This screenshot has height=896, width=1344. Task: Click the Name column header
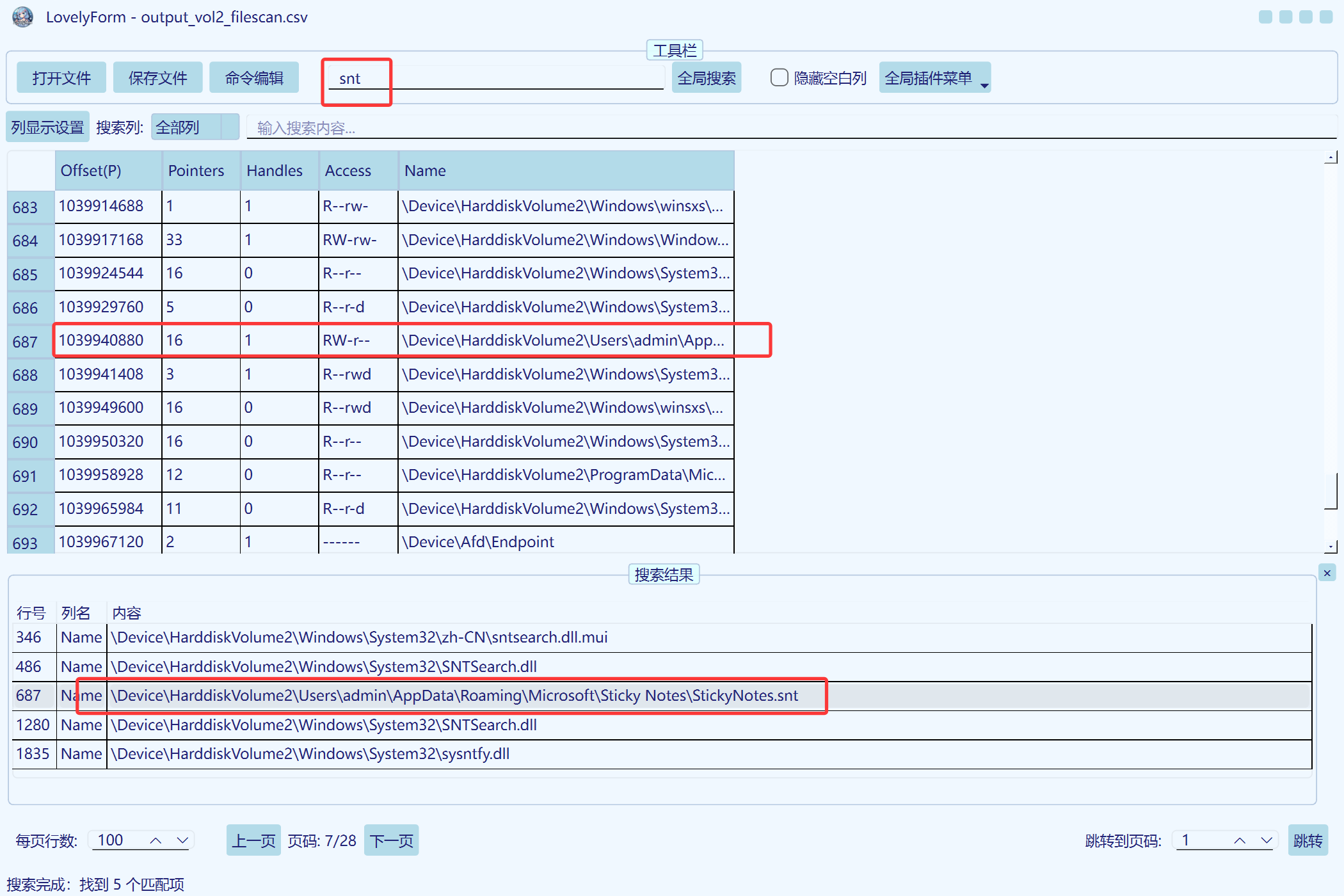(x=566, y=171)
